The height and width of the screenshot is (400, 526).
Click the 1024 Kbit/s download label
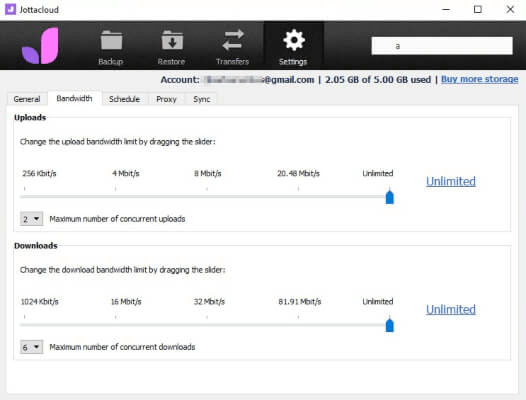click(x=40, y=302)
